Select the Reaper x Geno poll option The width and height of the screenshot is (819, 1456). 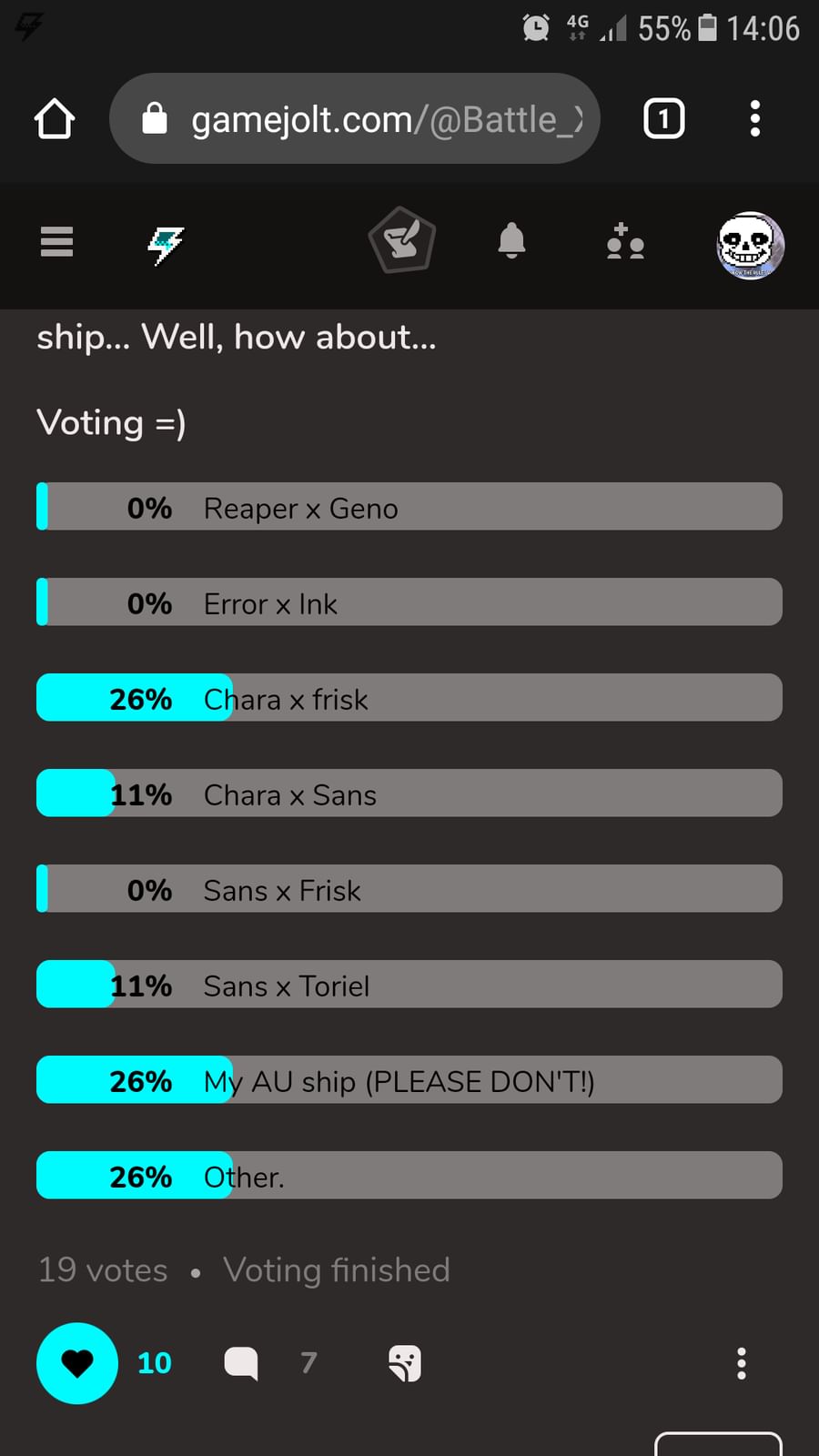tap(409, 507)
